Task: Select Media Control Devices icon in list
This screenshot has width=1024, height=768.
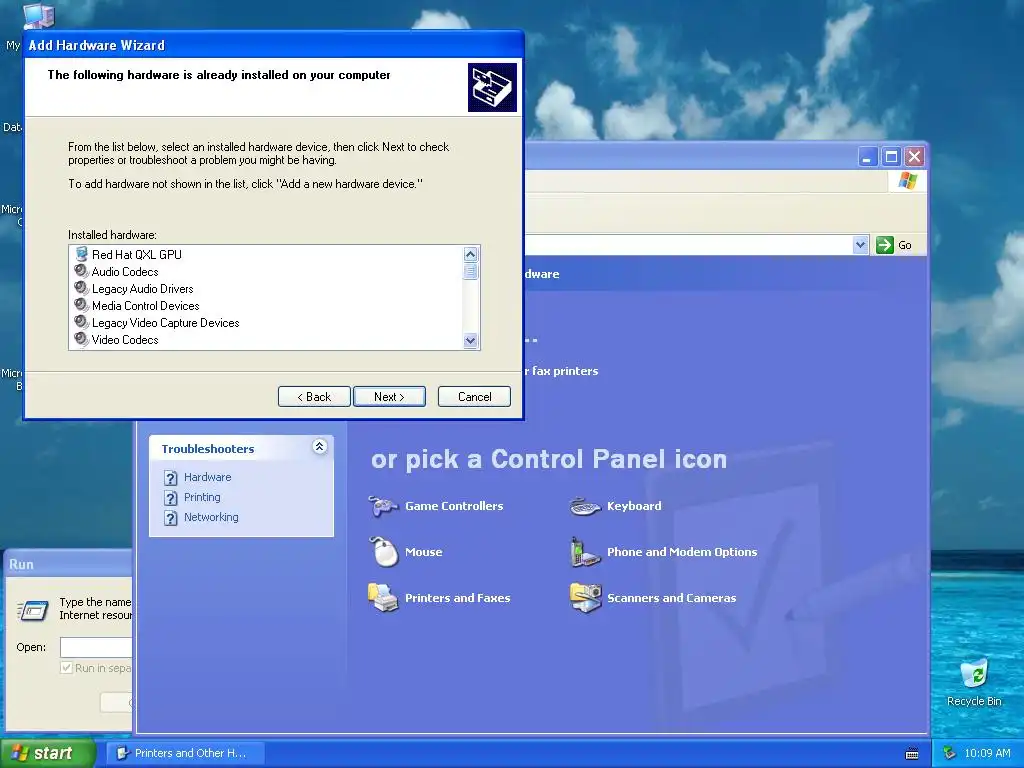Action: pos(81,305)
